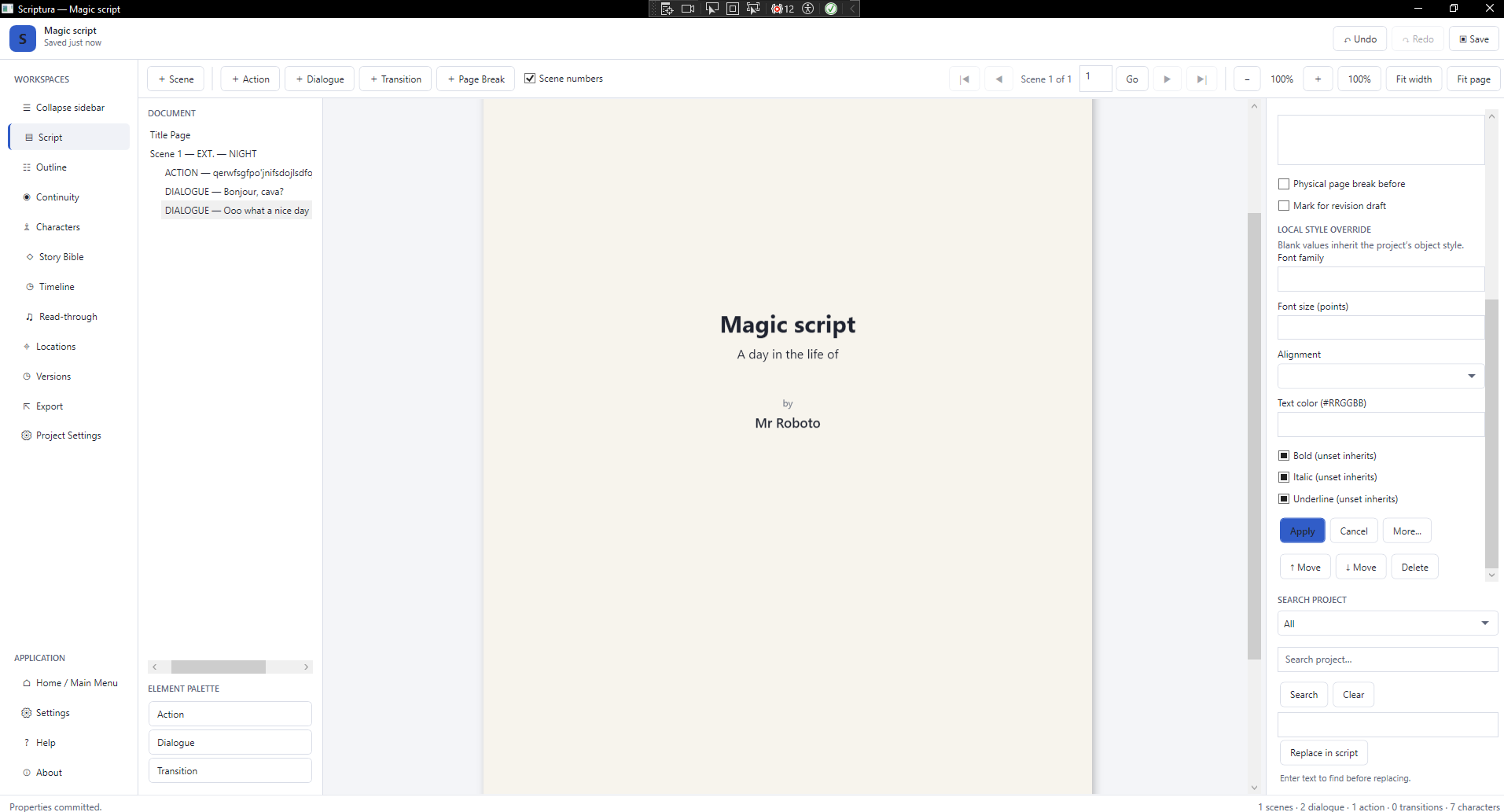Open the Outline workspace

pos(69,167)
